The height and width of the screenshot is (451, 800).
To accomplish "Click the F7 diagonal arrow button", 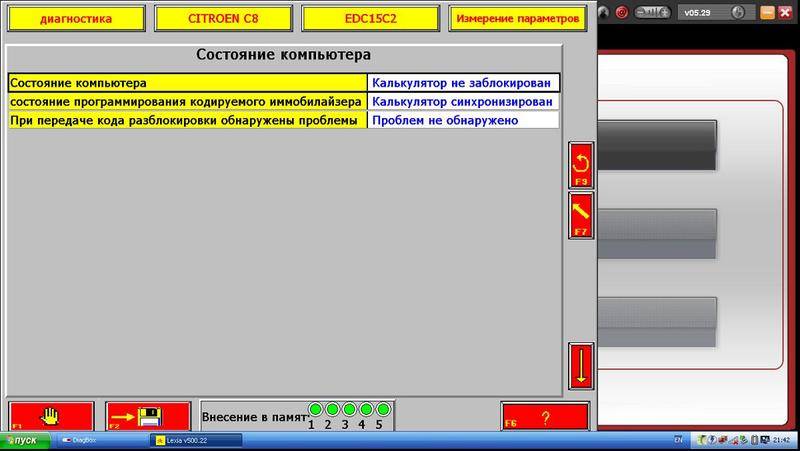I will click(x=581, y=215).
